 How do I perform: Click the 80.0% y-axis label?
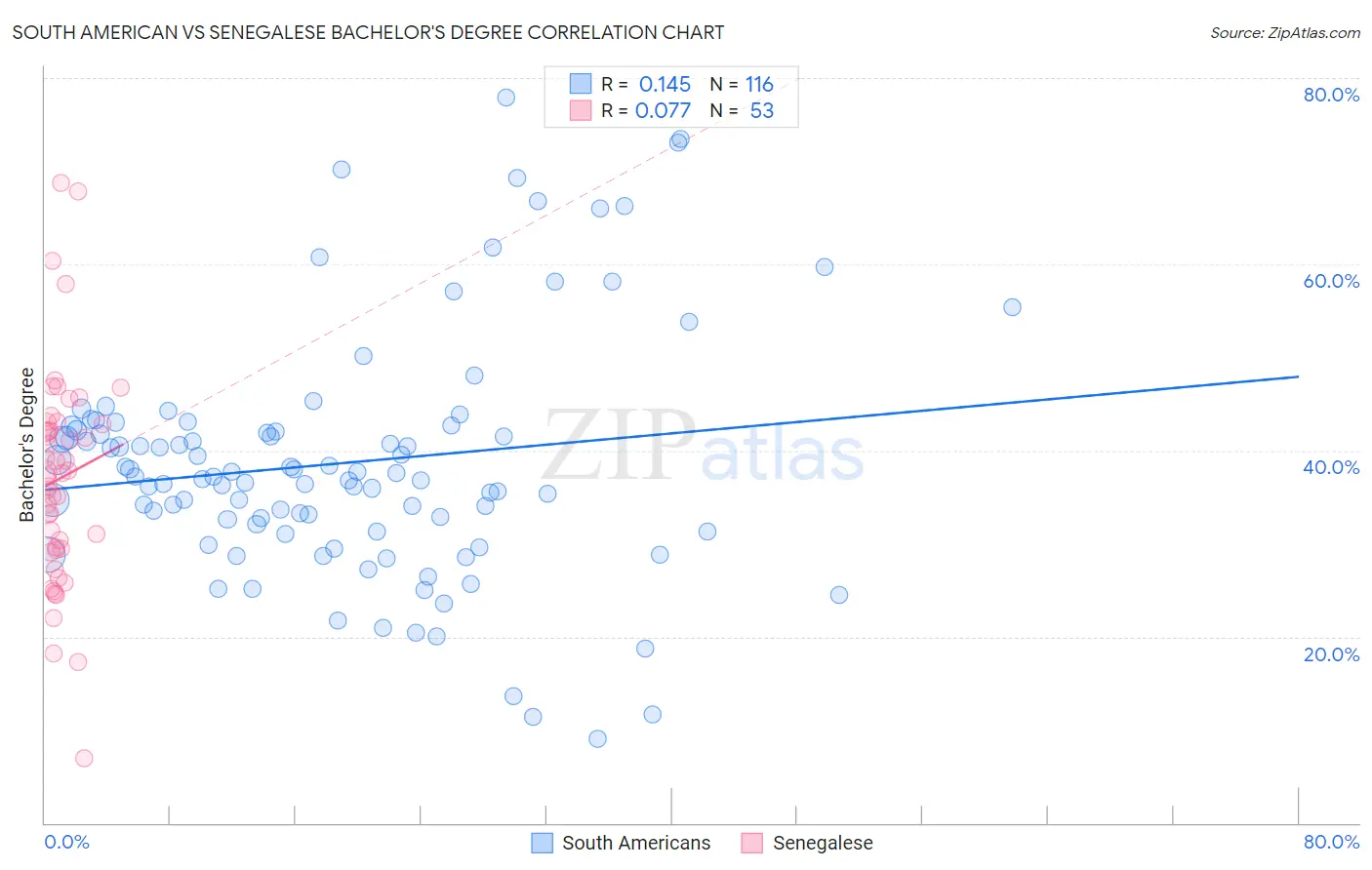coord(1331,95)
